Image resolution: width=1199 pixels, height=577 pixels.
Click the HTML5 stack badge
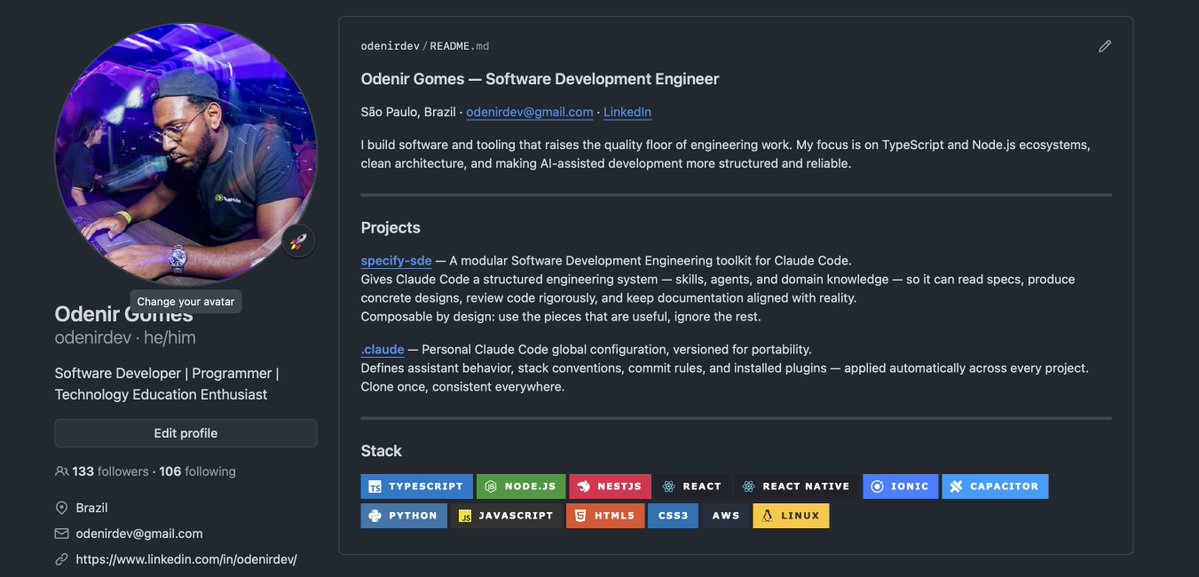point(606,516)
